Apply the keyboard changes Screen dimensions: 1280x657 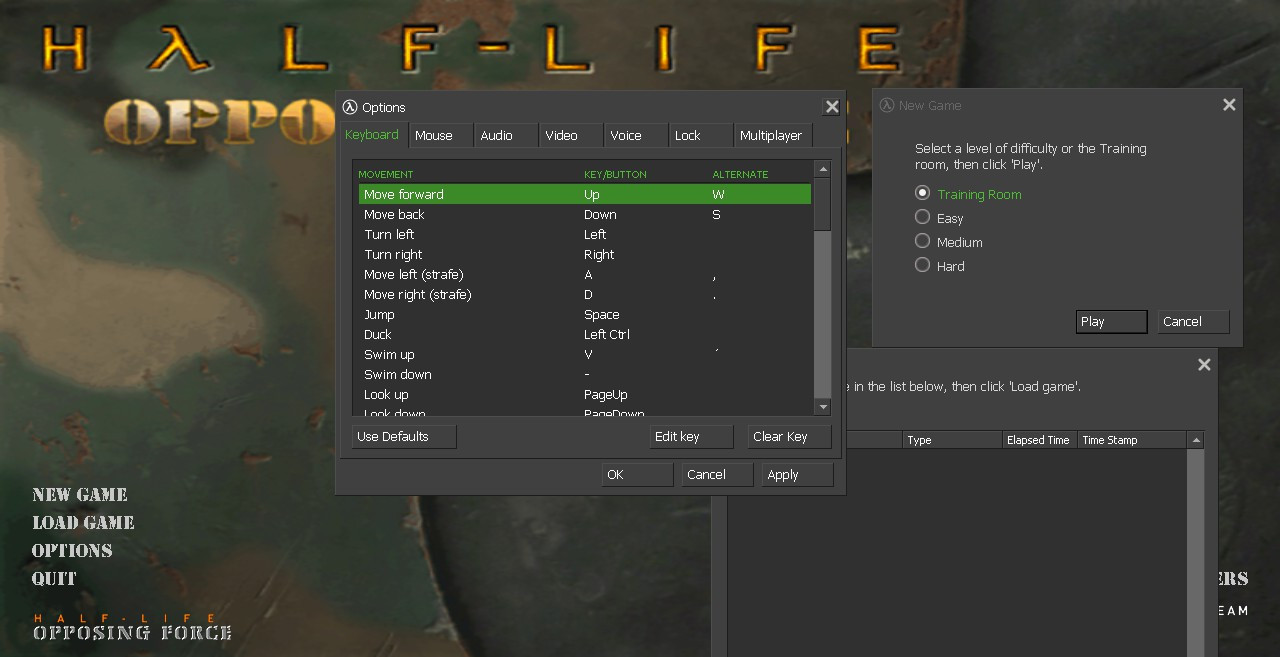coord(796,474)
